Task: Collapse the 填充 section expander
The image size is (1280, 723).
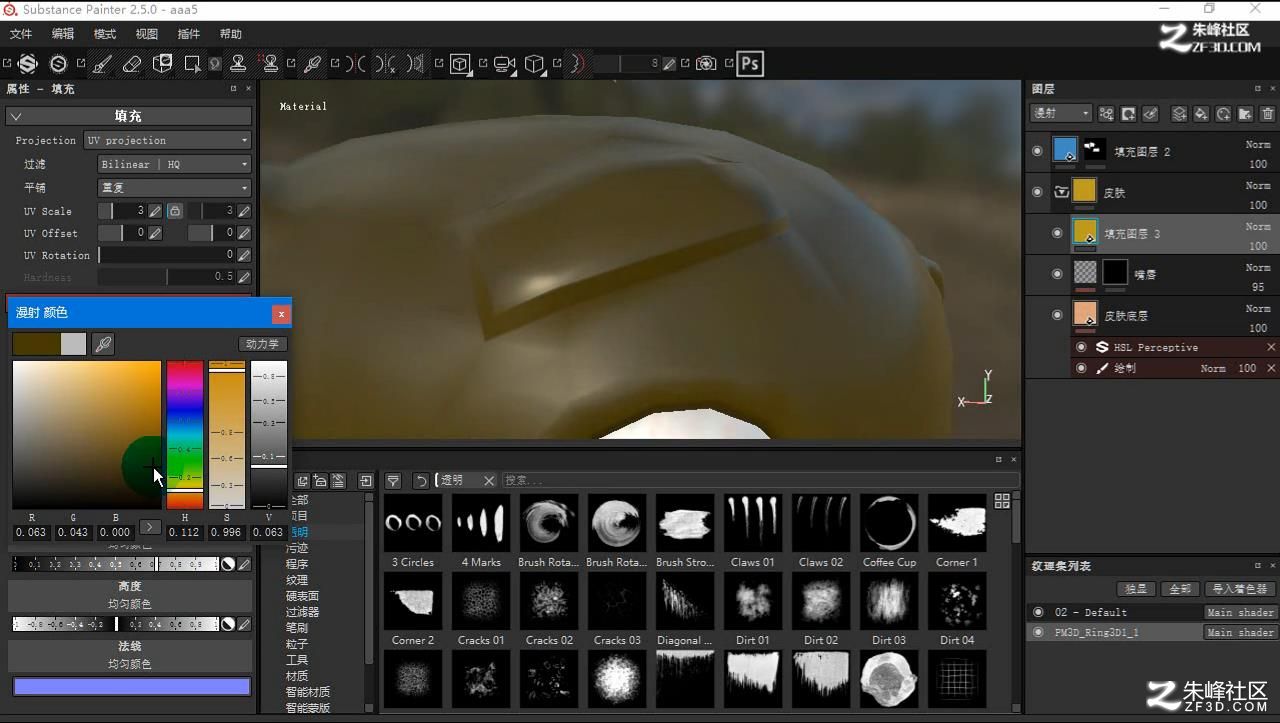Action: pos(15,116)
